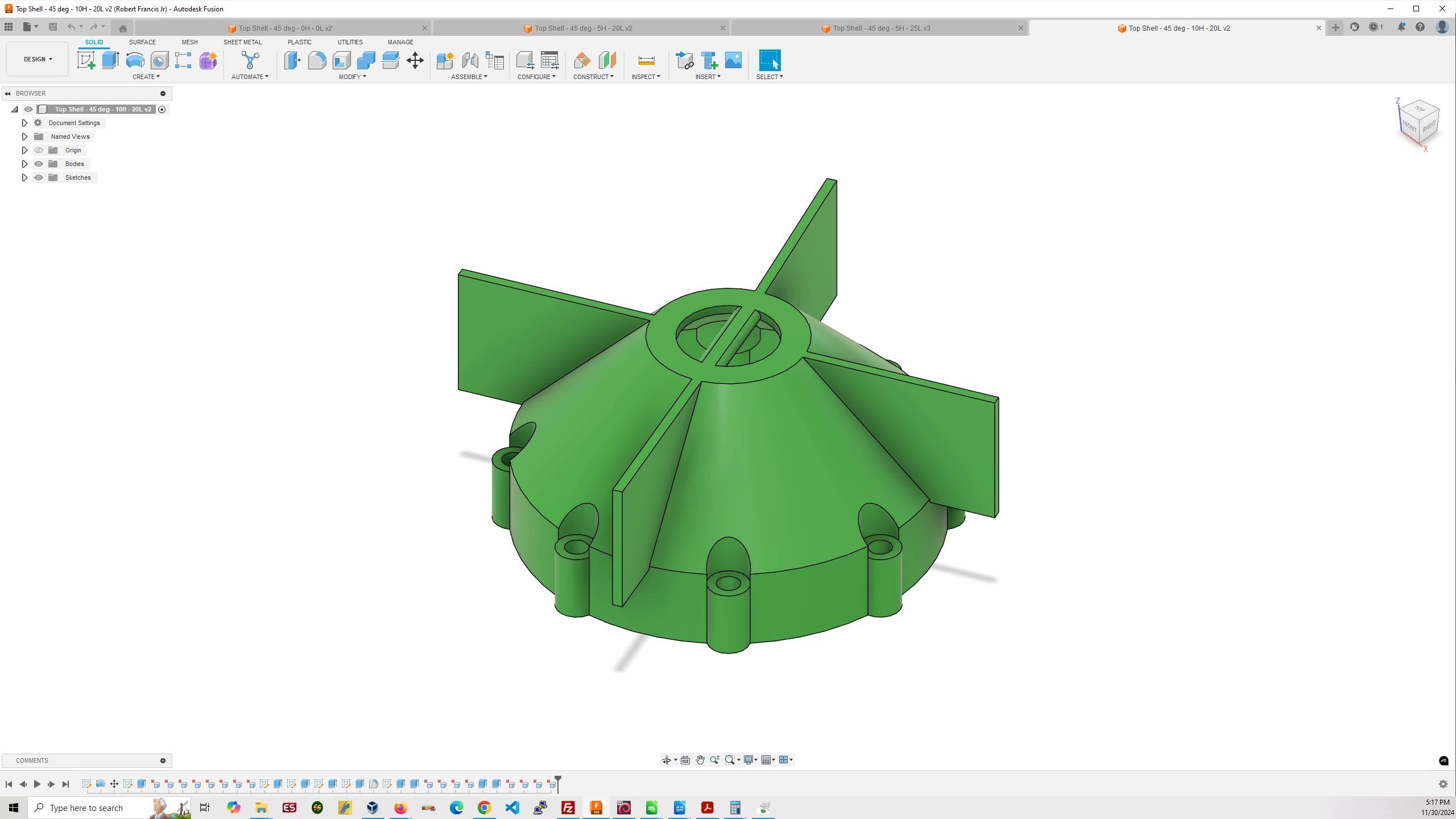Expand the Bodies node
The image size is (1456, 819).
click(24, 164)
